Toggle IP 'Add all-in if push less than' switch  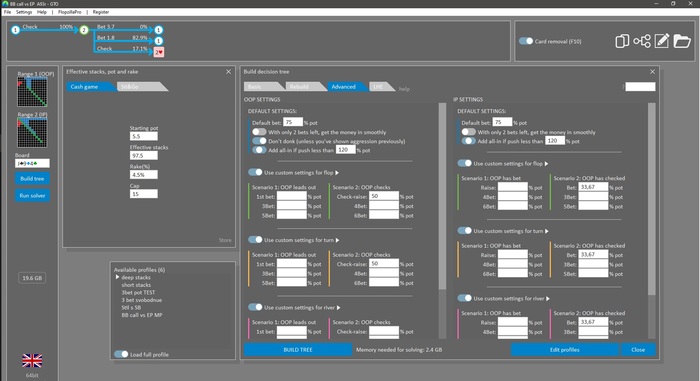pos(468,141)
